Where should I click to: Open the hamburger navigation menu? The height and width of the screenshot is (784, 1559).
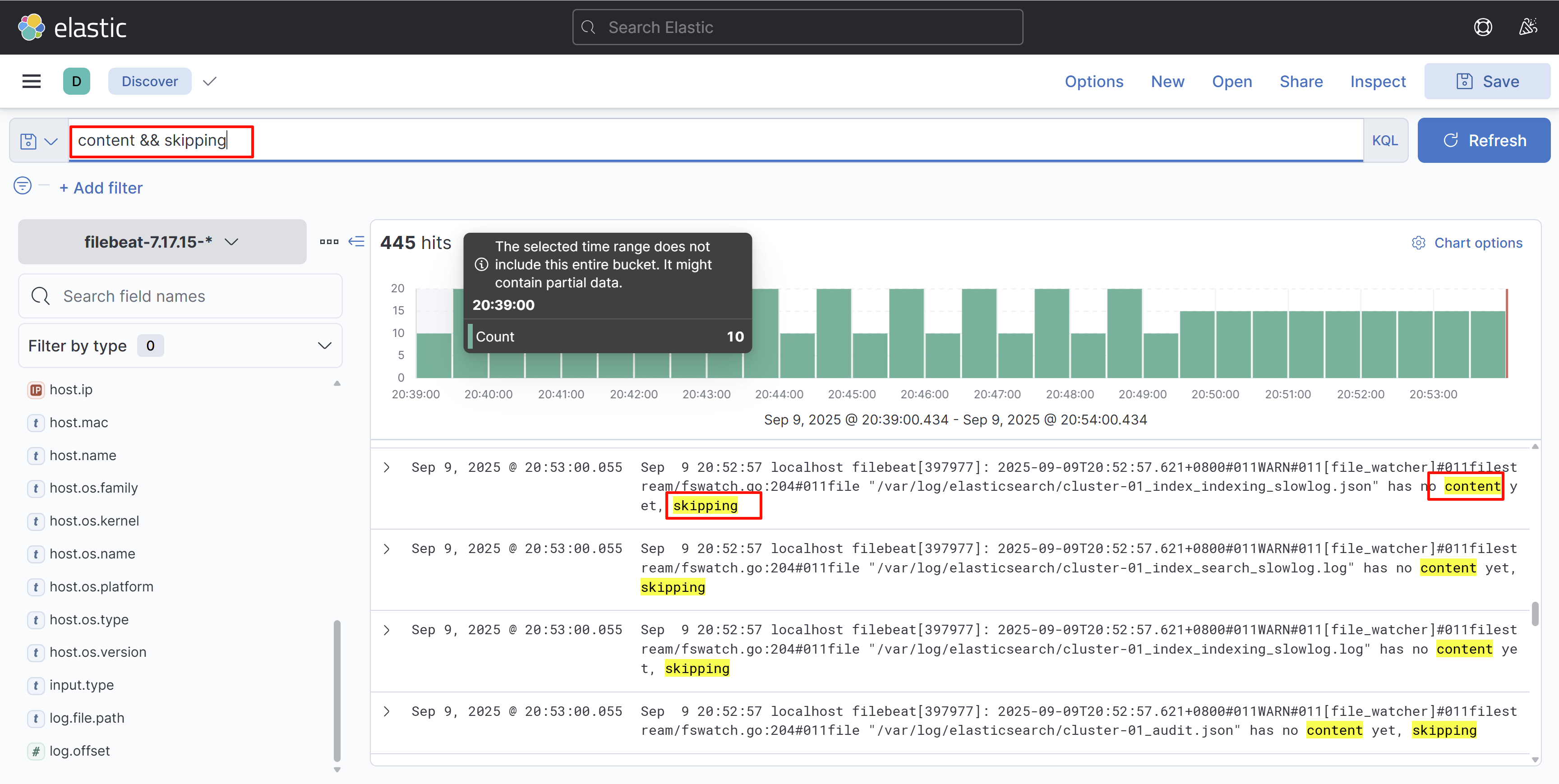pos(32,81)
